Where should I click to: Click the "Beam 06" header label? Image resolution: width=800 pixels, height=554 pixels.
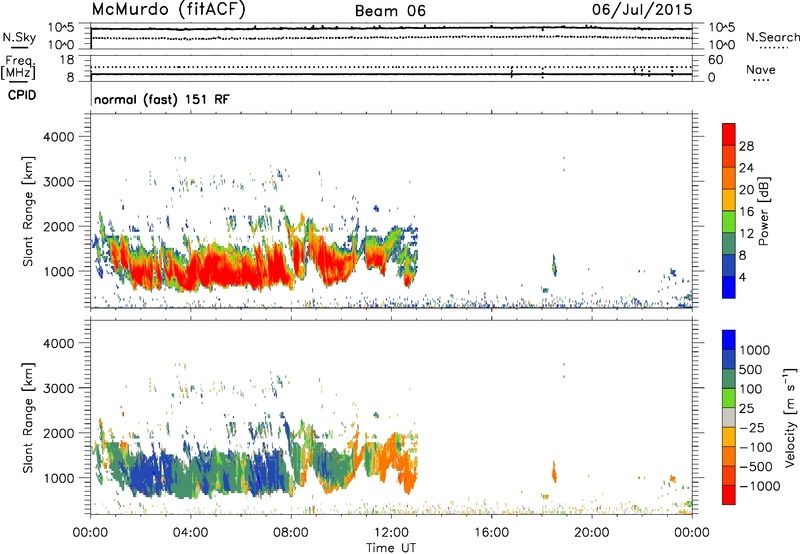click(390, 11)
